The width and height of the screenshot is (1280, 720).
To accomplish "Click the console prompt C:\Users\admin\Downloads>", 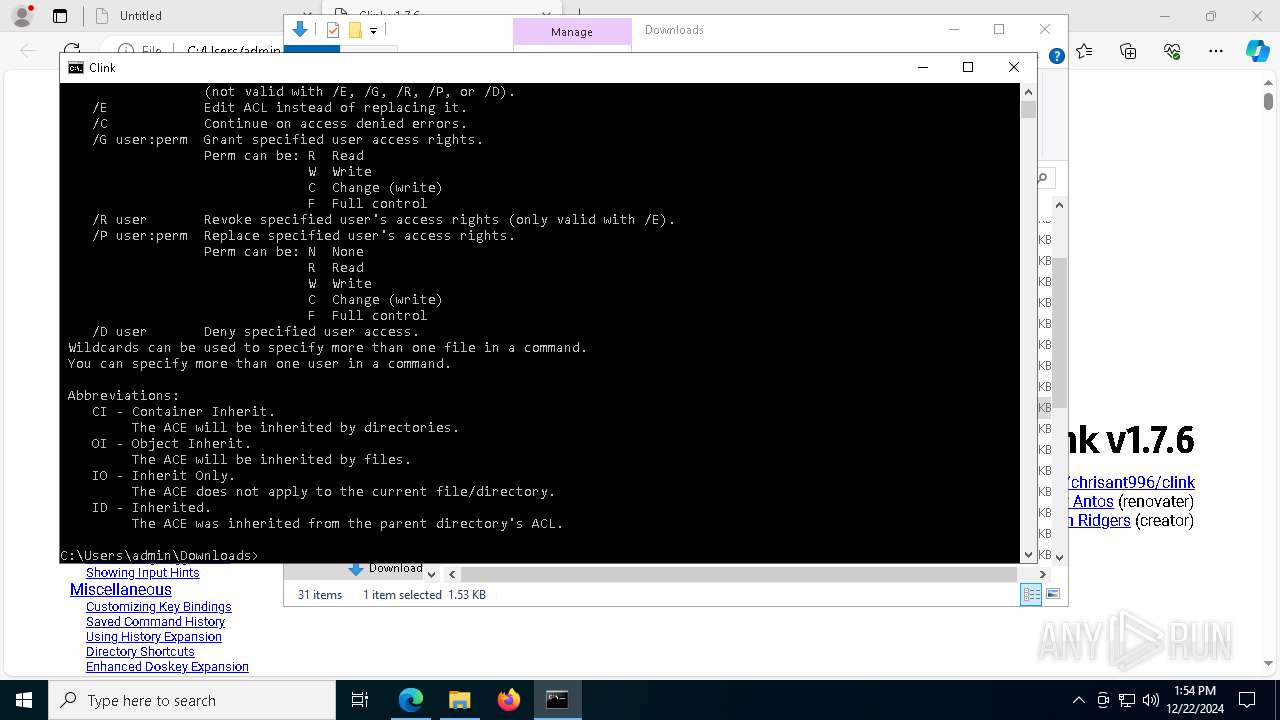I will [x=159, y=555].
